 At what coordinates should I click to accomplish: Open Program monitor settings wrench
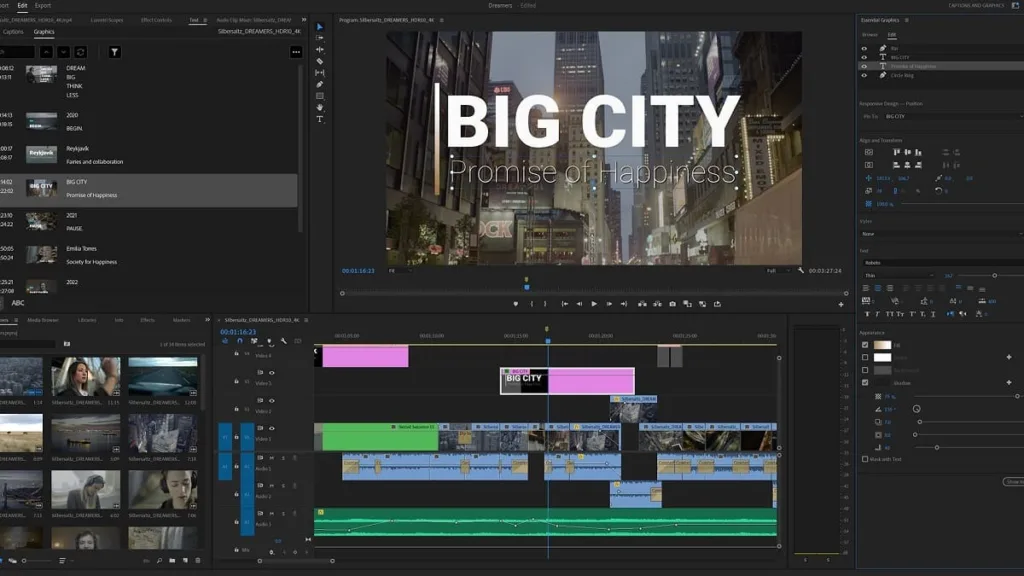(x=802, y=270)
